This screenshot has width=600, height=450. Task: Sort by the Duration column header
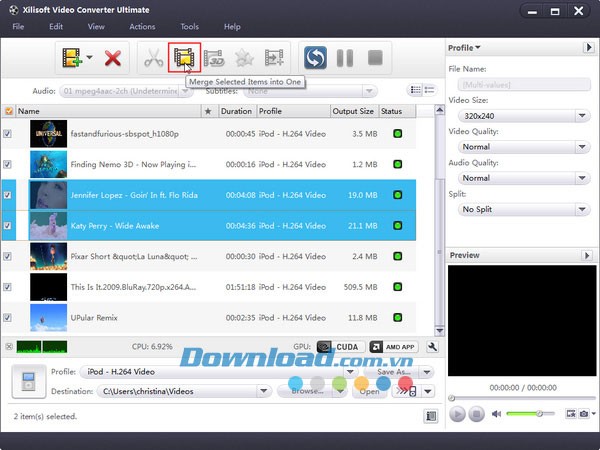tap(236, 111)
